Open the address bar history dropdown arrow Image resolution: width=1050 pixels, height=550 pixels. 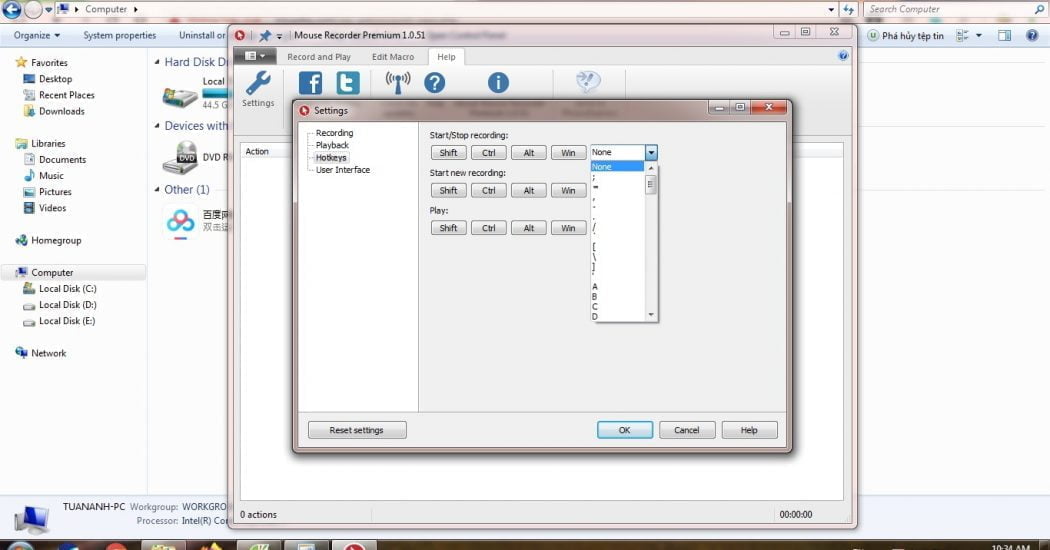pyautogui.click(x=831, y=9)
